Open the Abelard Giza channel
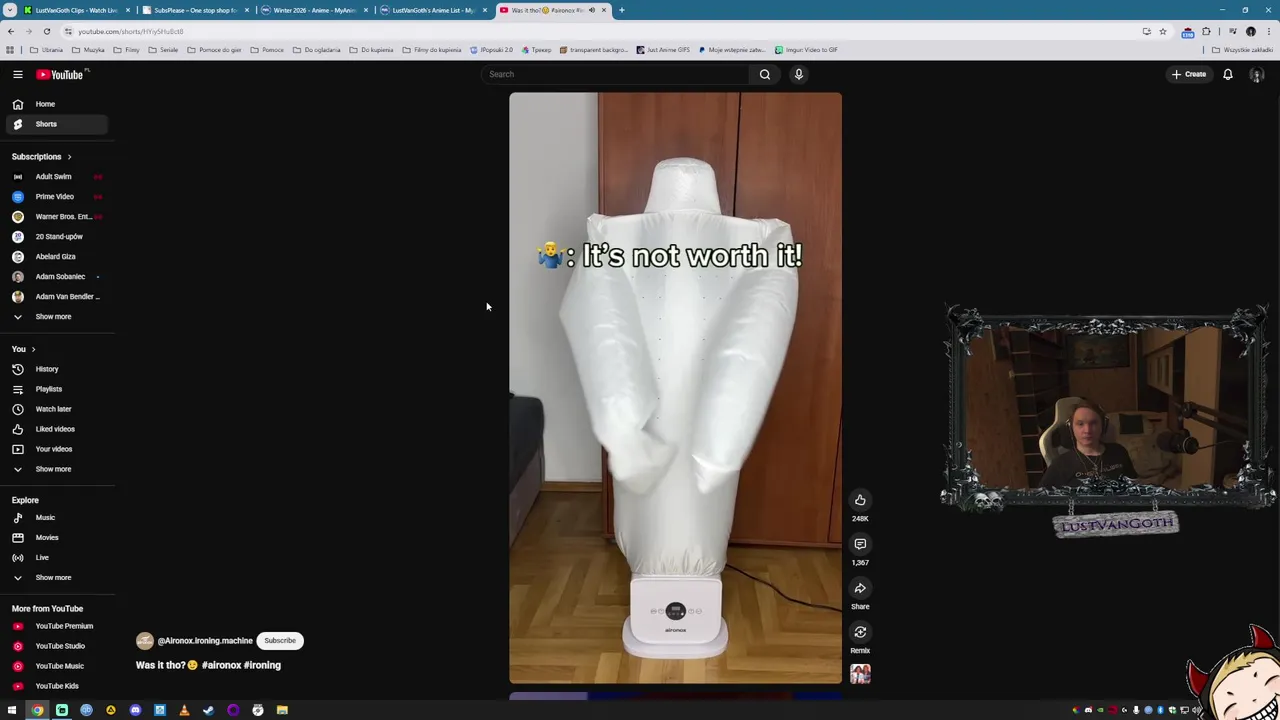1280x720 pixels. (x=57, y=256)
